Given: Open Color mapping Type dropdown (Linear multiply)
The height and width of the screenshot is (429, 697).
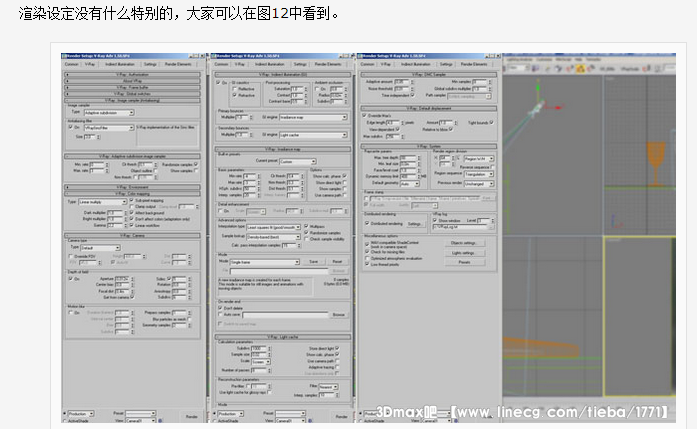Looking at the screenshot, I should pyautogui.click(x=103, y=202).
